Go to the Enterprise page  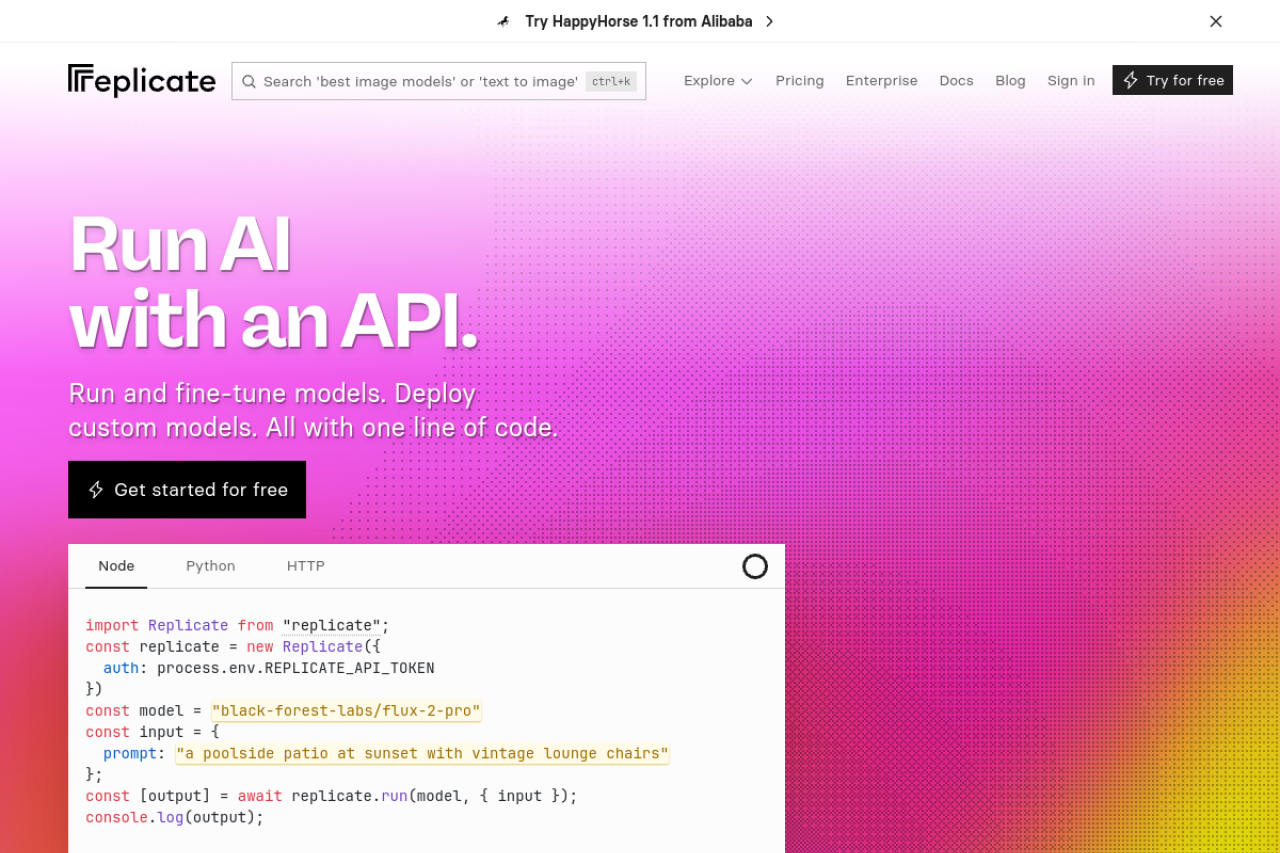[x=882, y=81]
